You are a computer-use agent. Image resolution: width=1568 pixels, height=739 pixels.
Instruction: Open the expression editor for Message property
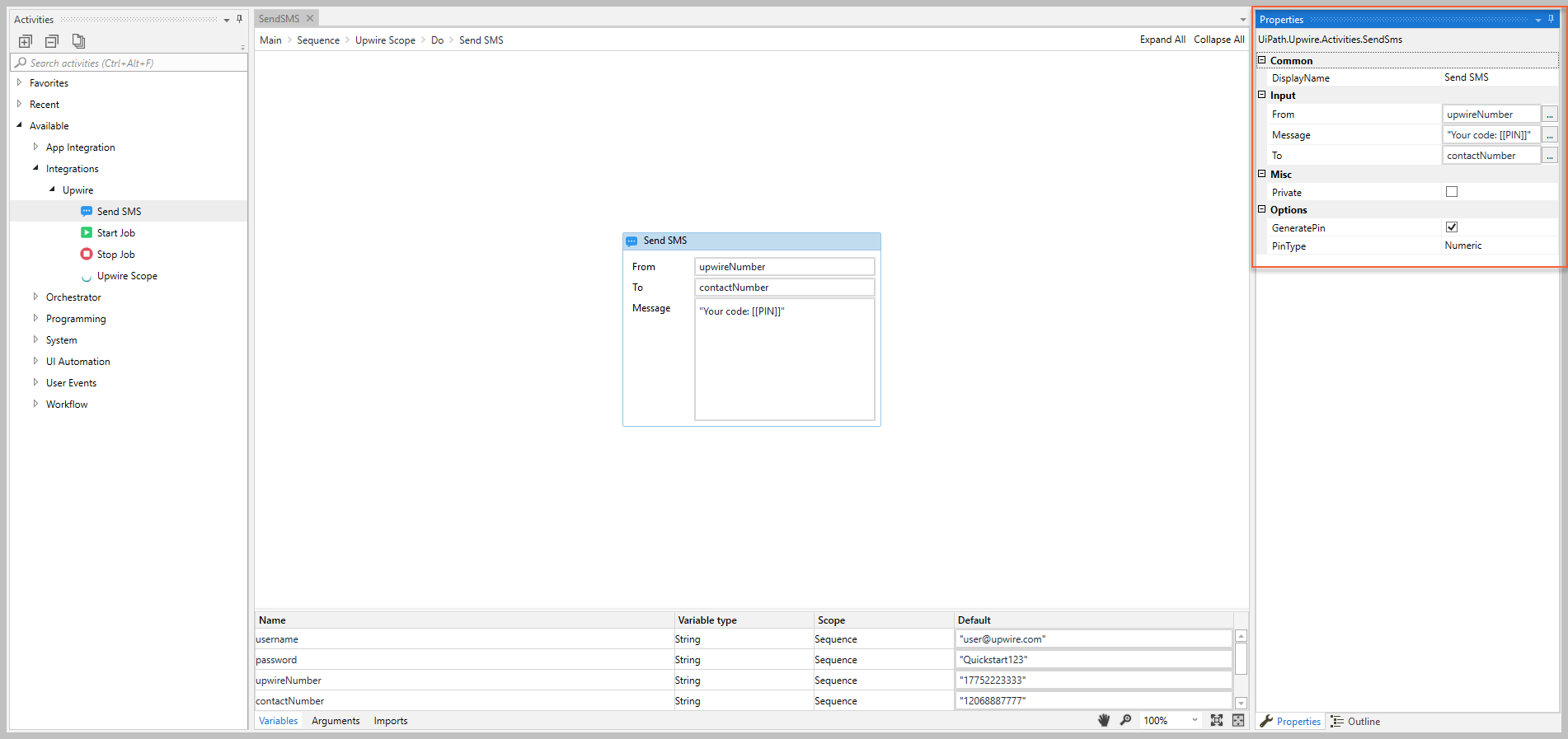pyautogui.click(x=1550, y=134)
